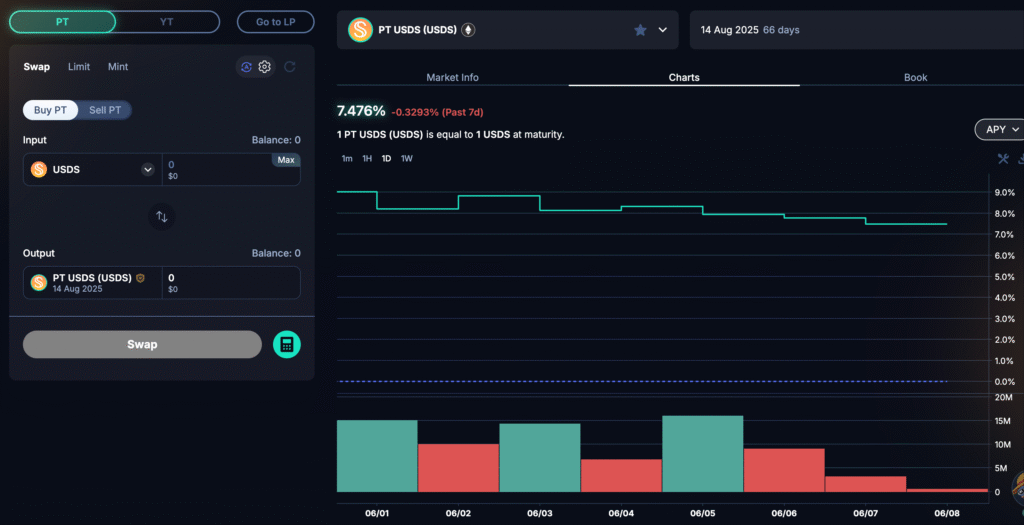Click the shield badge next to PT USDS output
1024x525 pixels.
click(140, 278)
